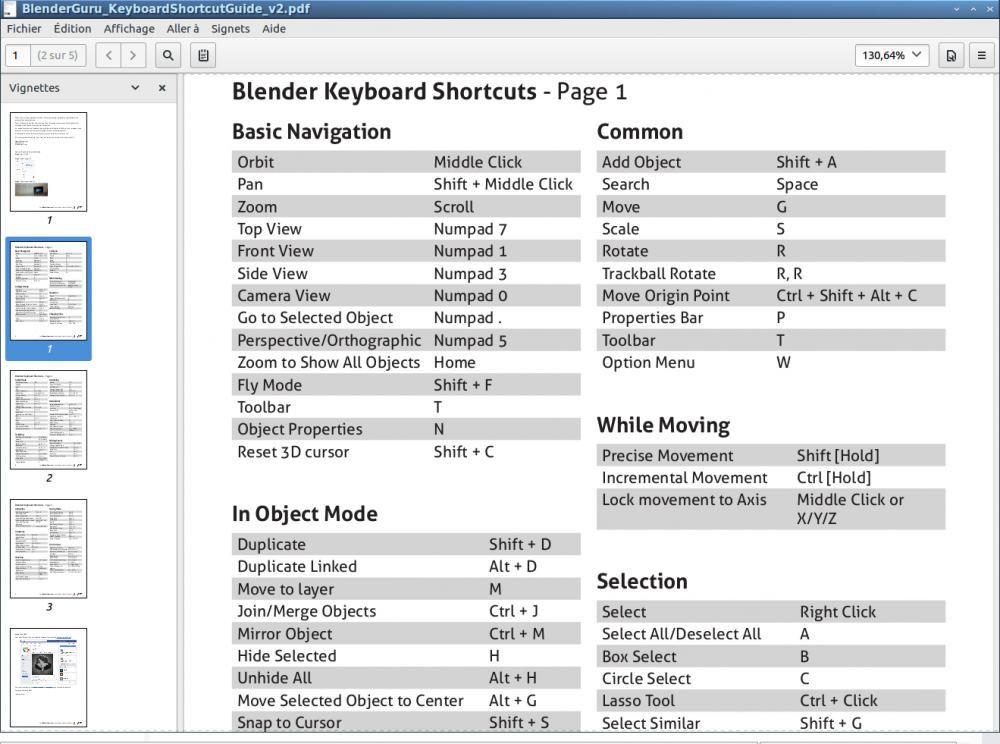The width and height of the screenshot is (1000, 744).
Task: Click 'Lock movement to Axis' text
Action: (x=684, y=500)
